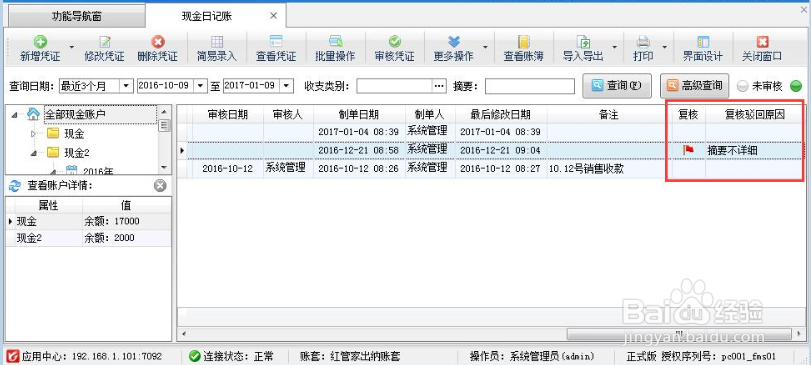Click refresh icon beside 查看账户详情
Viewport: 811px width, 365px height.
[14, 186]
